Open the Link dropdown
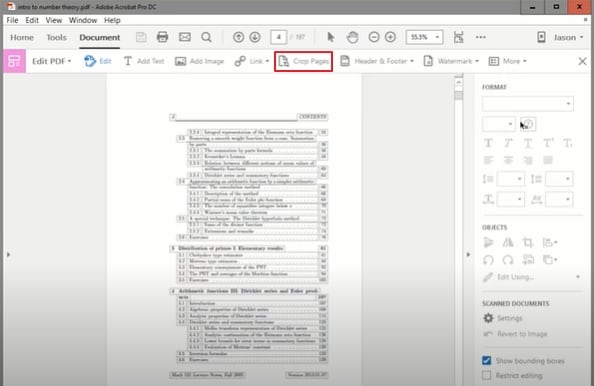Viewport: 594px width, 386px height. tap(252, 61)
